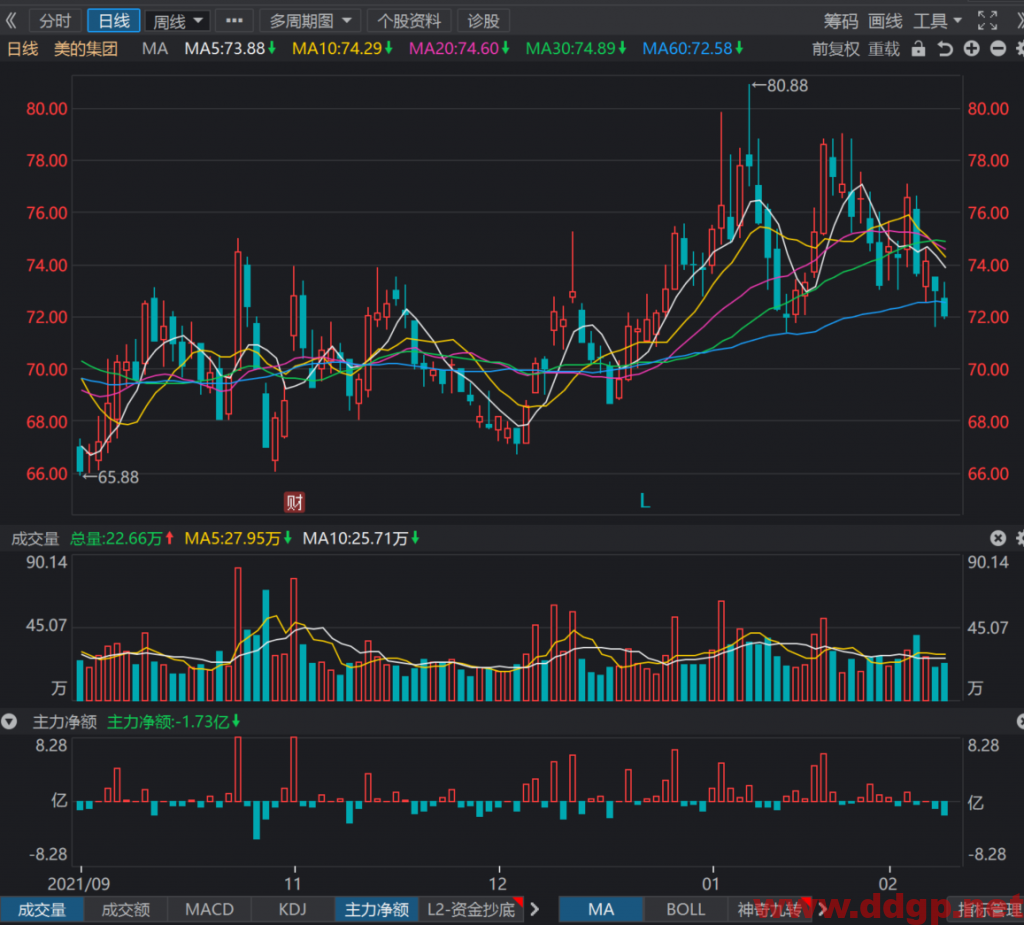The height and width of the screenshot is (925, 1024).
Task: Click the yellow MA10:74.29 readout
Action: tap(342, 49)
